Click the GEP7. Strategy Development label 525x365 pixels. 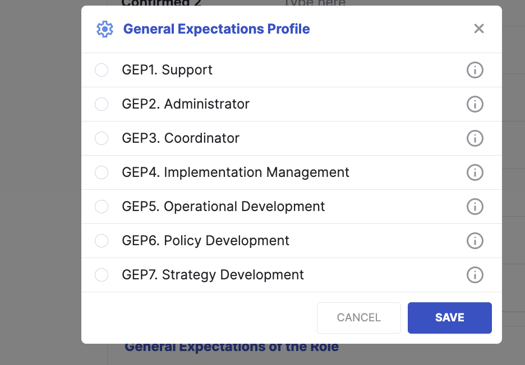pyautogui.click(x=213, y=275)
